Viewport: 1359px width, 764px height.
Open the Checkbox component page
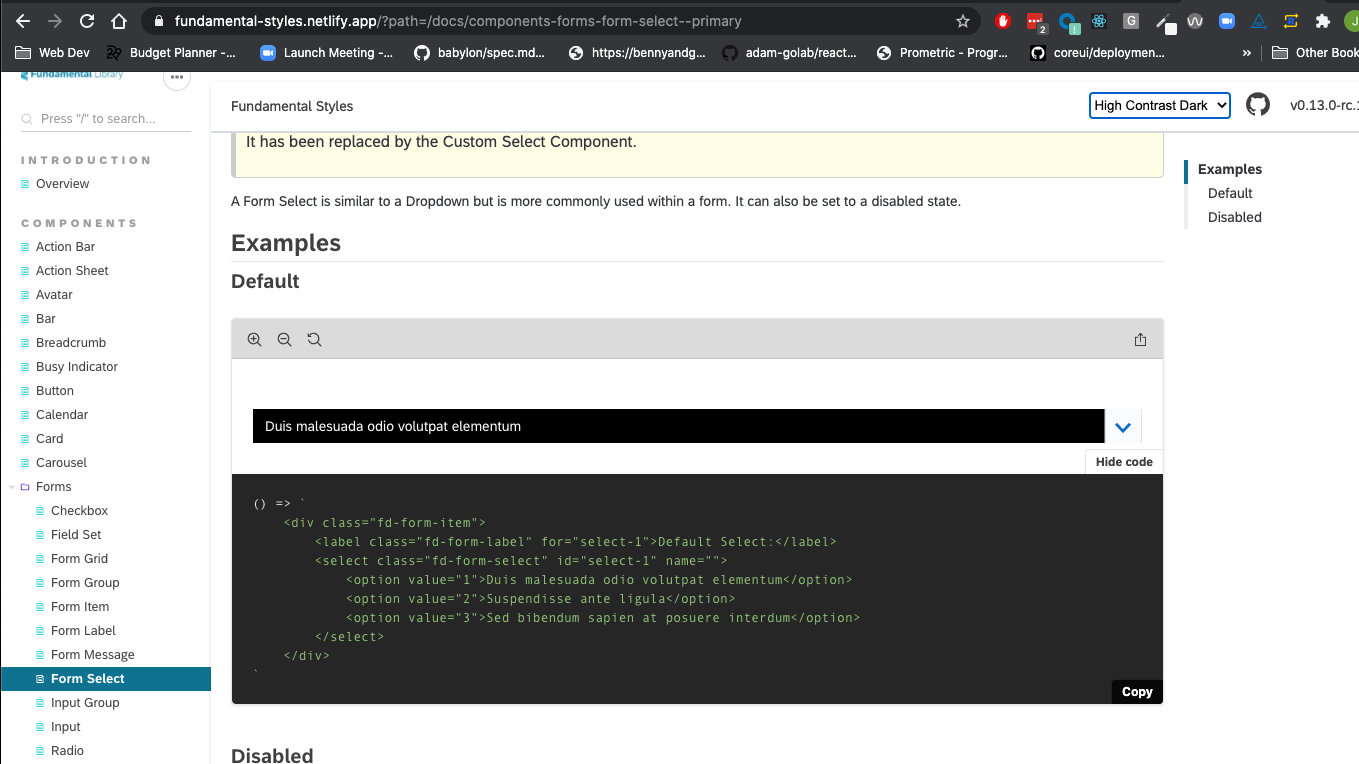pyautogui.click(x=79, y=511)
